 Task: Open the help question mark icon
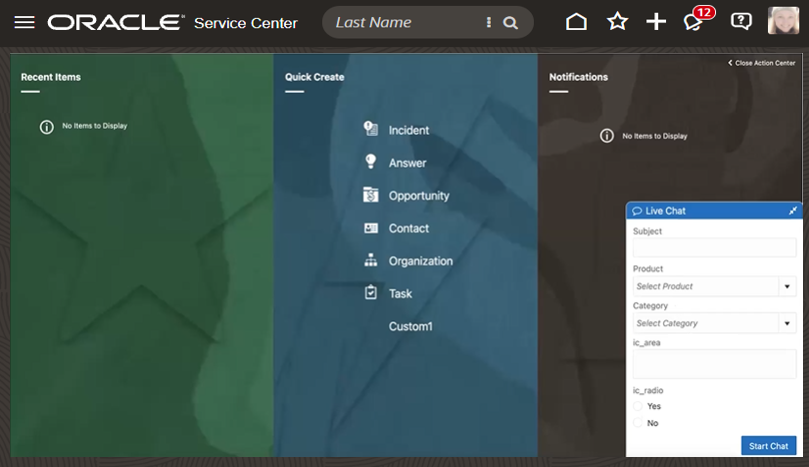coord(741,21)
